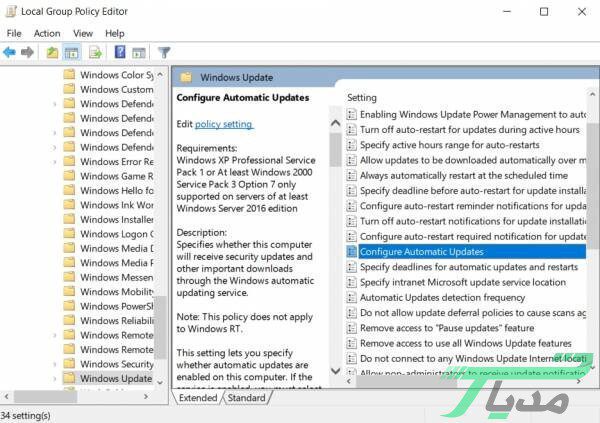Click the Forward arrow toolbar icon
This screenshot has height=423, width=600.
[27, 52]
